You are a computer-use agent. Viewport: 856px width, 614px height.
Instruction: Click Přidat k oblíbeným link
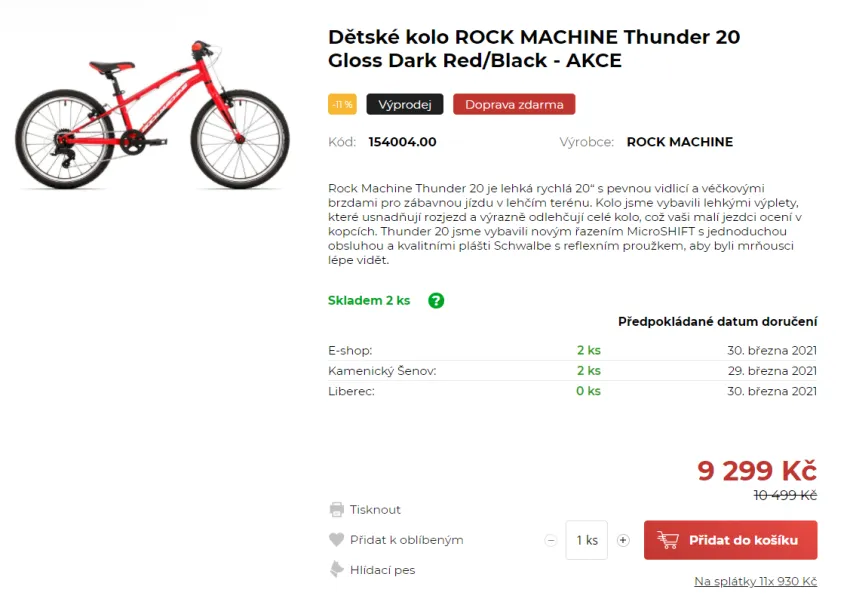click(407, 540)
